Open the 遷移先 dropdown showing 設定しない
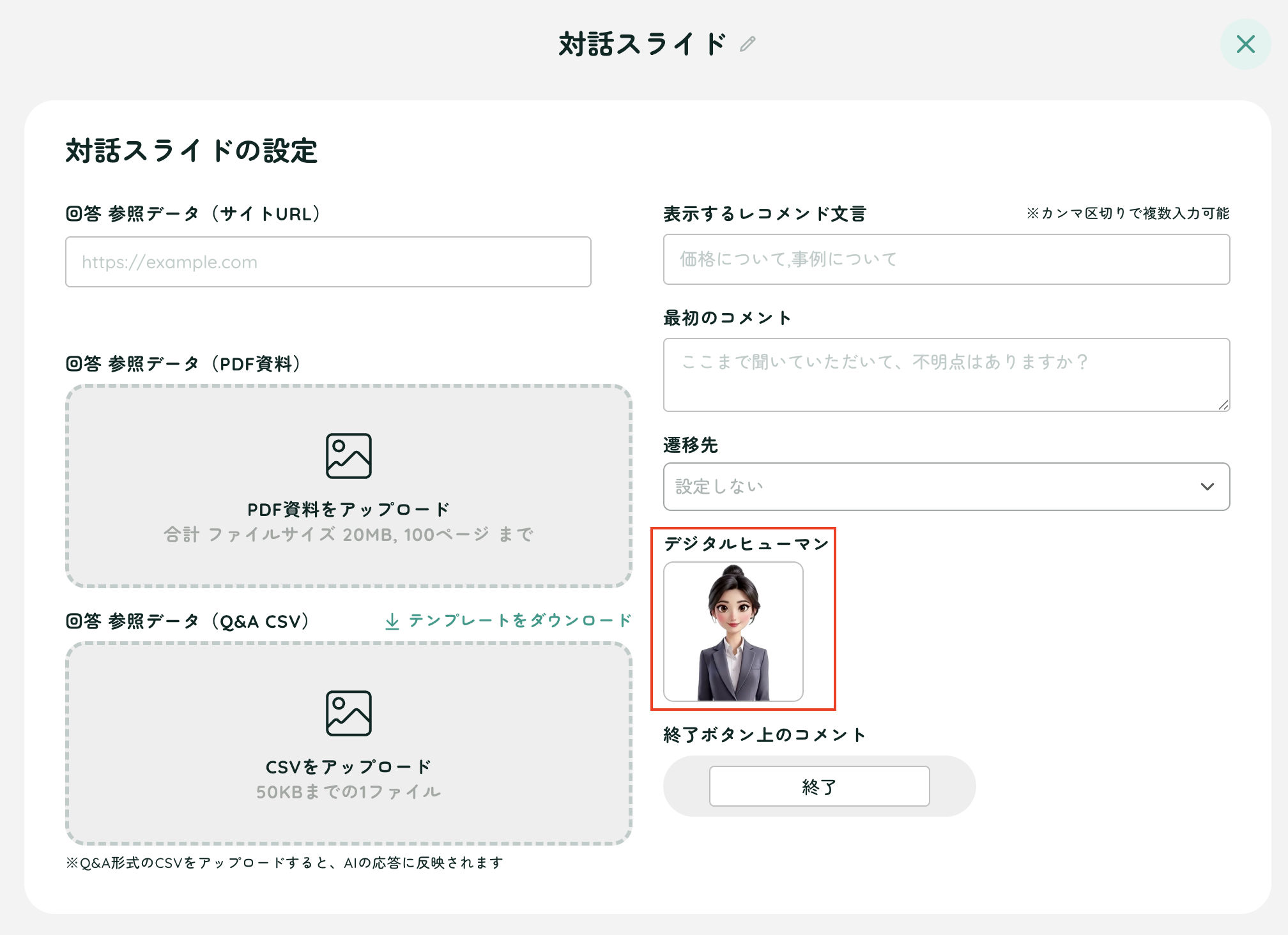Viewport: 1288px width, 935px height. tap(946, 487)
